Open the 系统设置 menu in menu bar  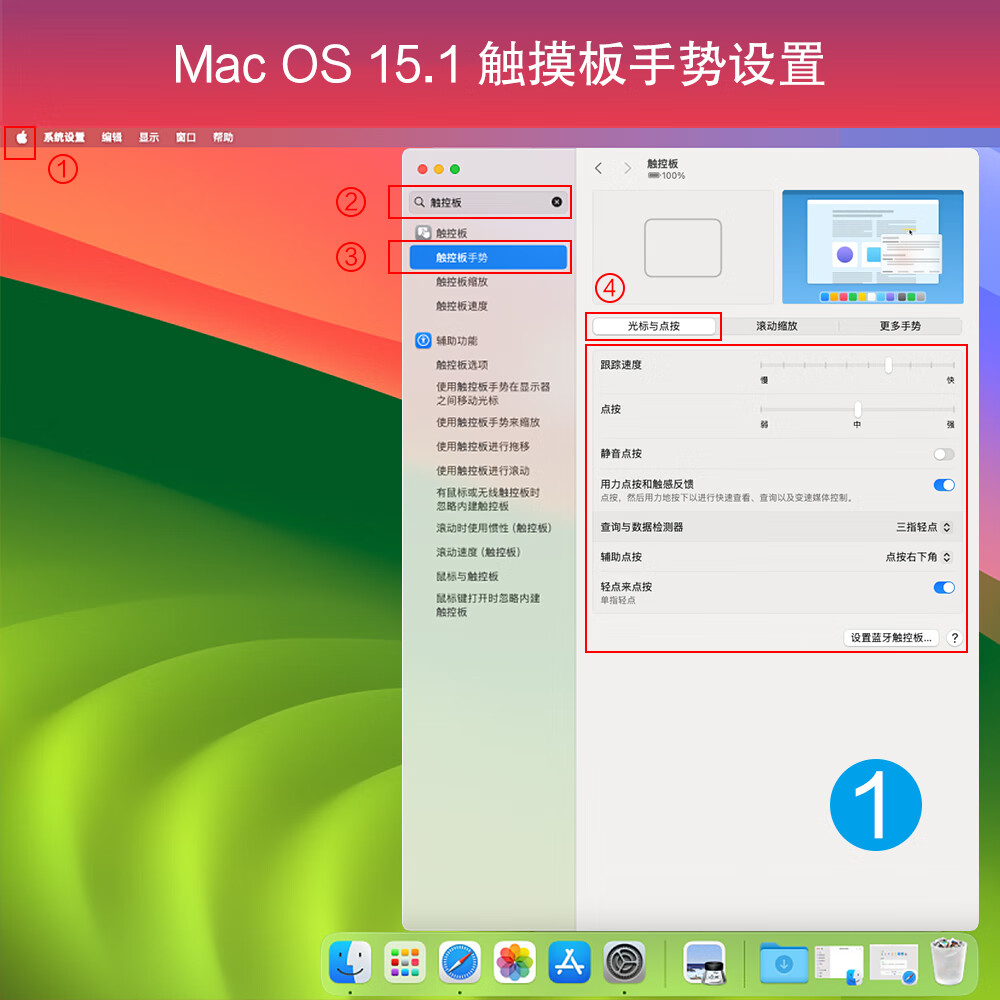64,137
